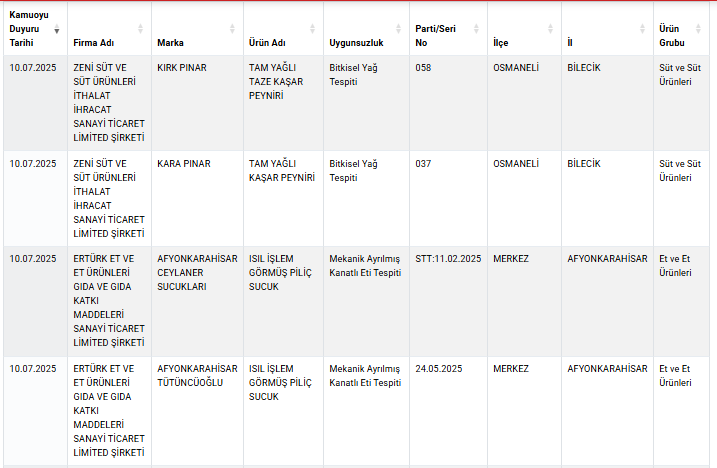The width and height of the screenshot is (717, 468).
Task: Click ERTÜRK ET firm name in TÜTÜNCÜOĞLU row
Action: point(109,411)
